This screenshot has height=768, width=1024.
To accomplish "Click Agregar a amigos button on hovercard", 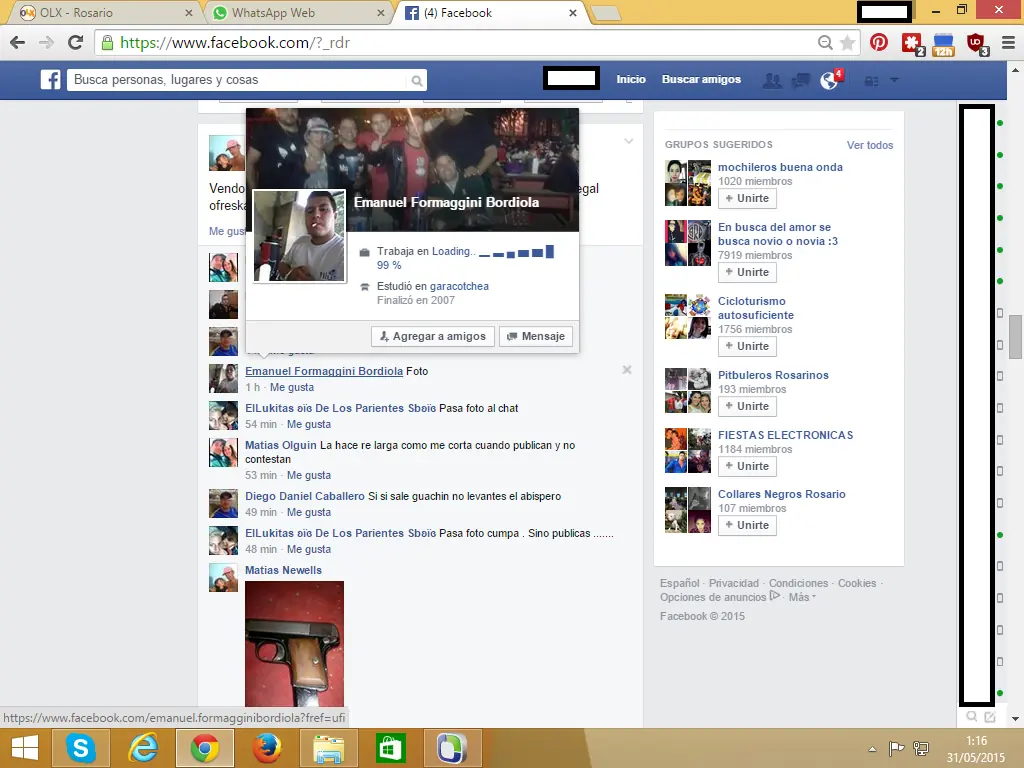I will click(x=432, y=336).
